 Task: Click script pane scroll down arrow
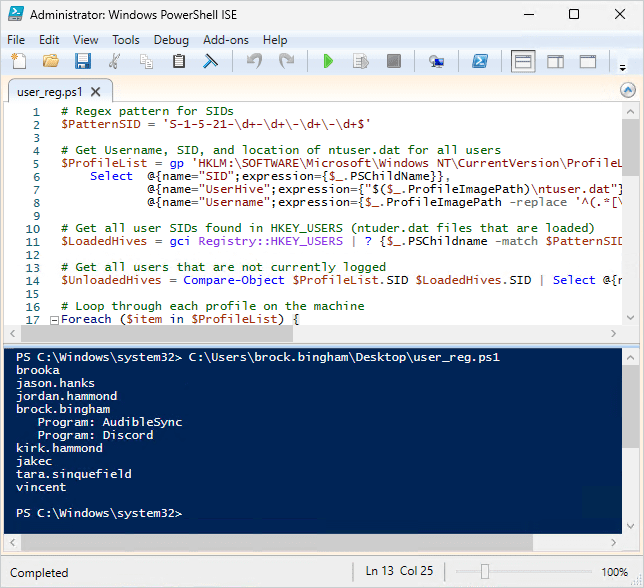(630, 317)
